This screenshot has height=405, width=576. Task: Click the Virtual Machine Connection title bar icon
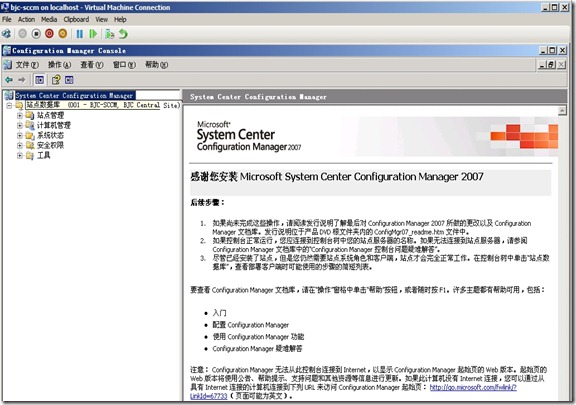pyautogui.click(x=5, y=7)
